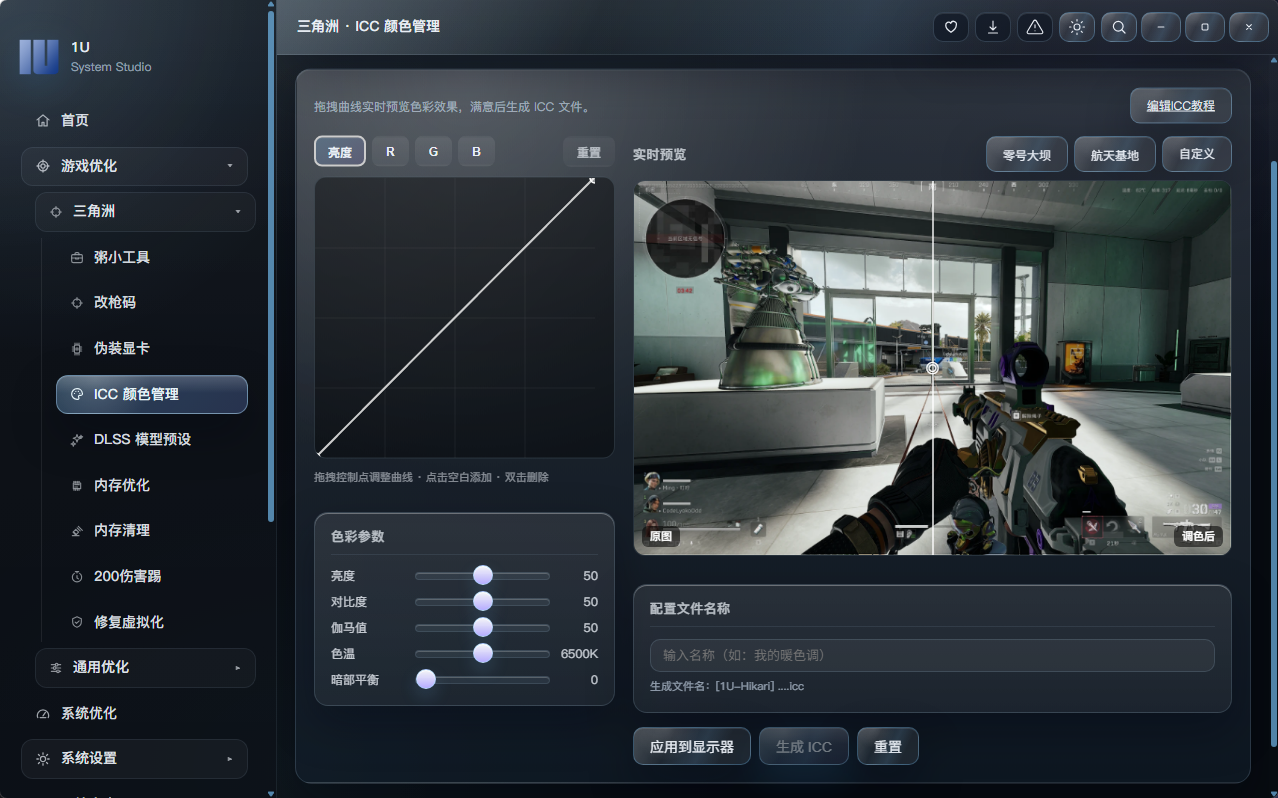The height and width of the screenshot is (798, 1278).
Task: Select the 航天基地 preview scene
Action: [x=1114, y=155]
